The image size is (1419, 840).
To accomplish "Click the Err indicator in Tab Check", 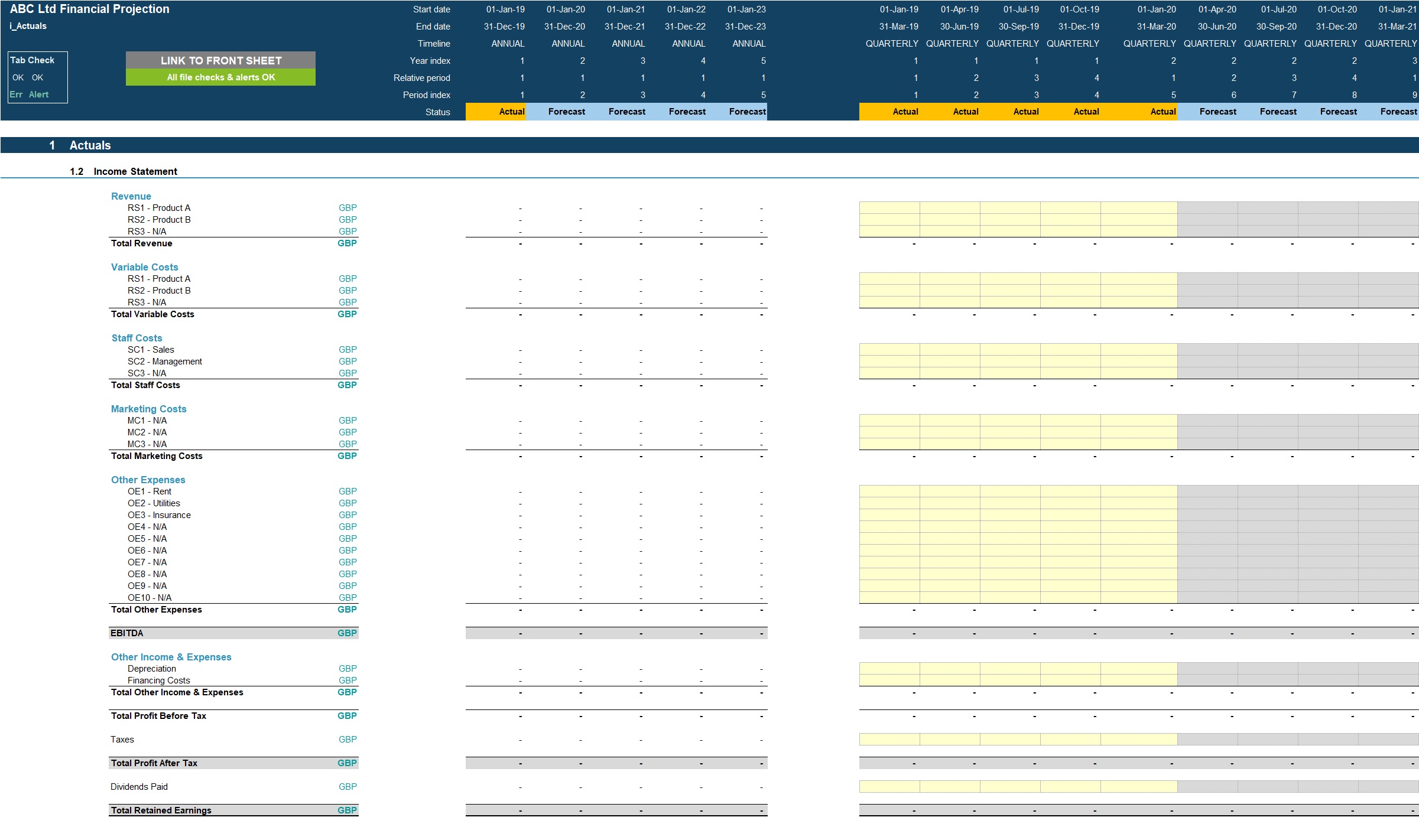I will coord(16,95).
